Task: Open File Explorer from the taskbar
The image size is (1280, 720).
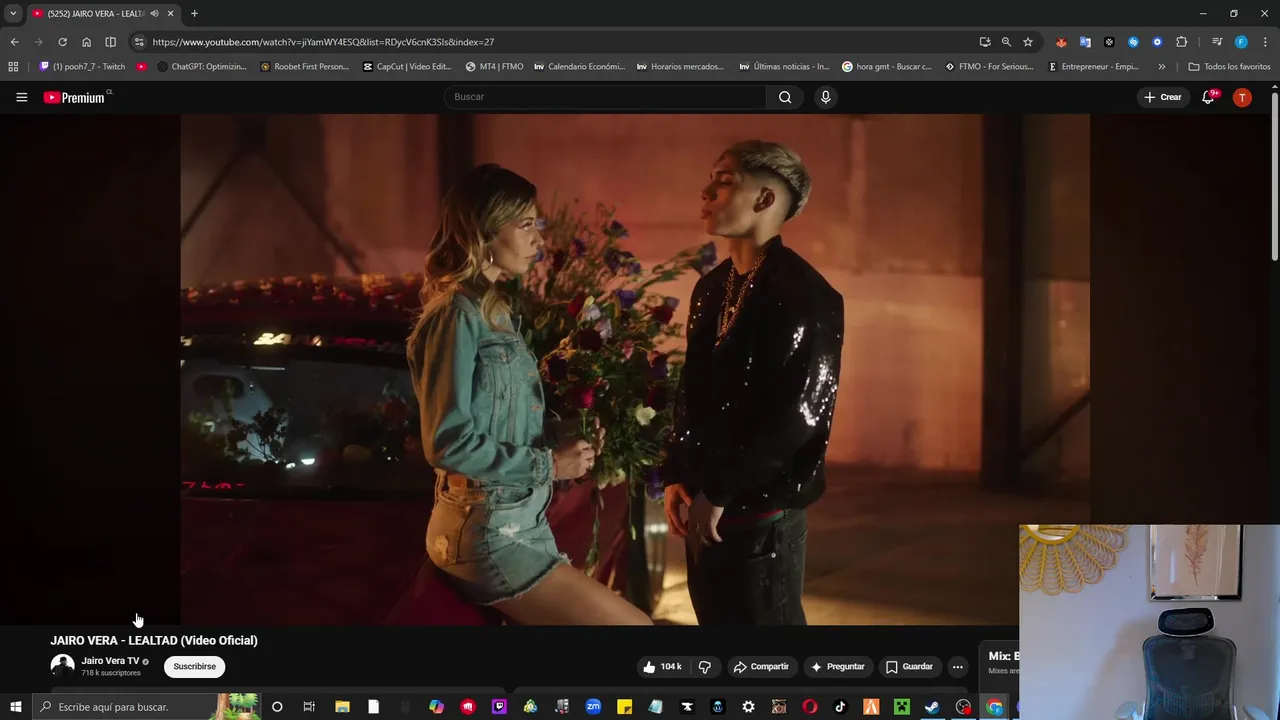Action: click(342, 707)
